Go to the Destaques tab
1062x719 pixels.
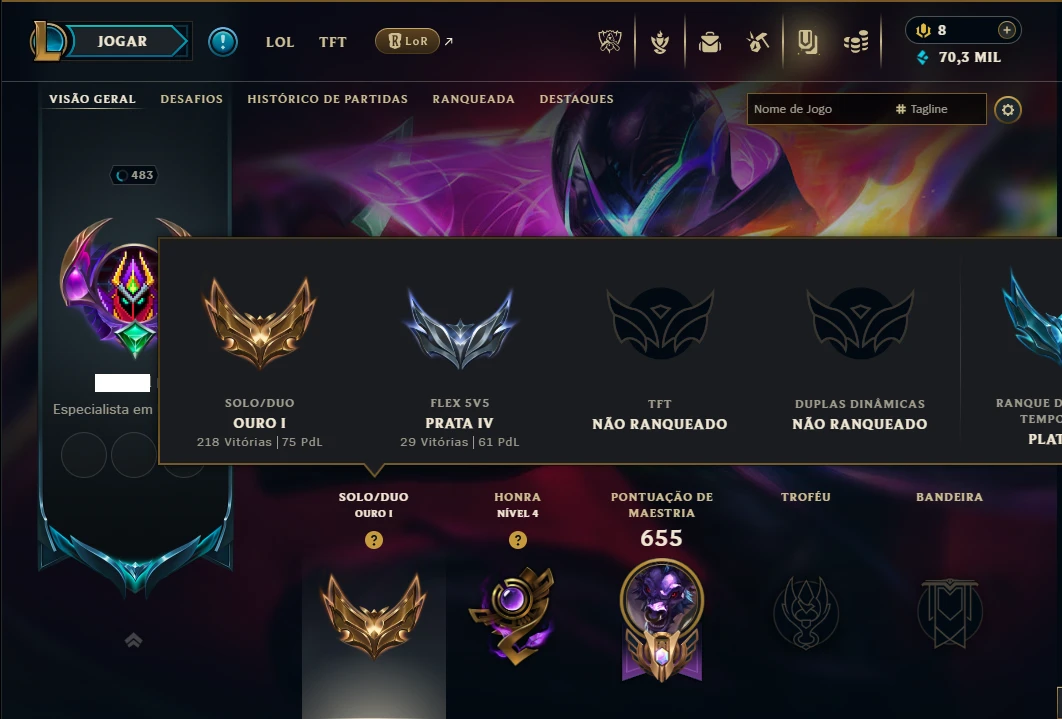coord(576,99)
